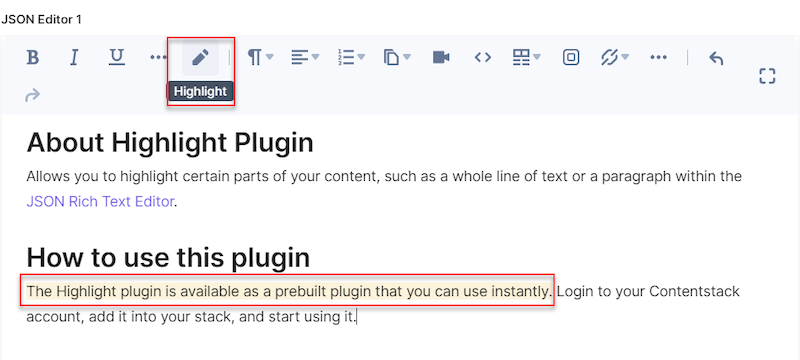This screenshot has width=800, height=360.
Task: Open the paragraph style dropdown
Action: (x=260, y=58)
